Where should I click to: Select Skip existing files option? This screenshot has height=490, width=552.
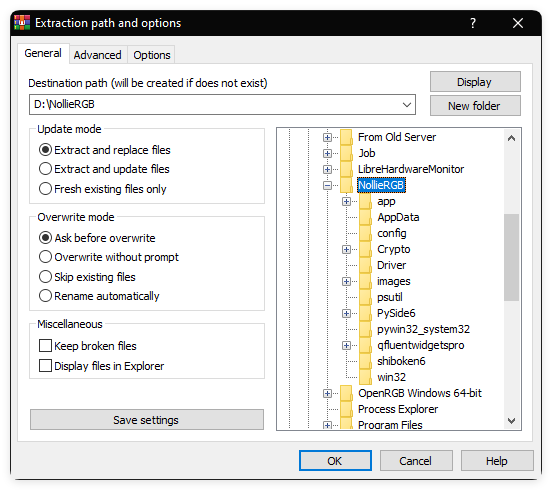pos(45,277)
